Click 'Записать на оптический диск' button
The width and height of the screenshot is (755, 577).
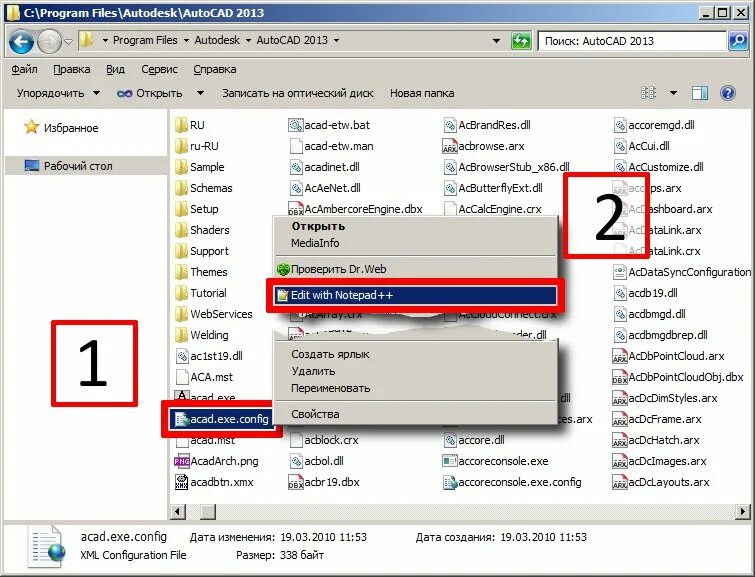(298, 93)
